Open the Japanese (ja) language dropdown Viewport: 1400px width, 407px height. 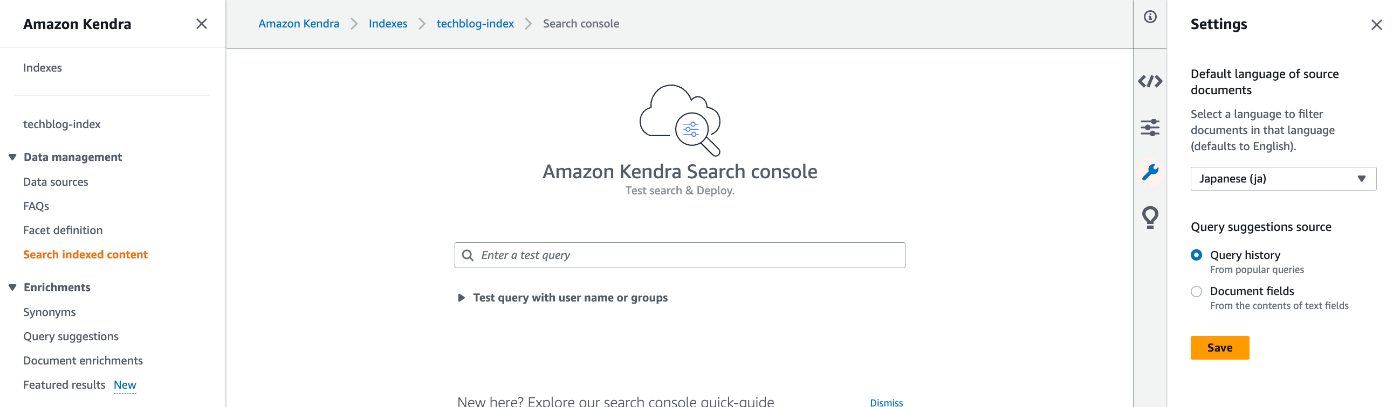pyautogui.click(x=1283, y=179)
